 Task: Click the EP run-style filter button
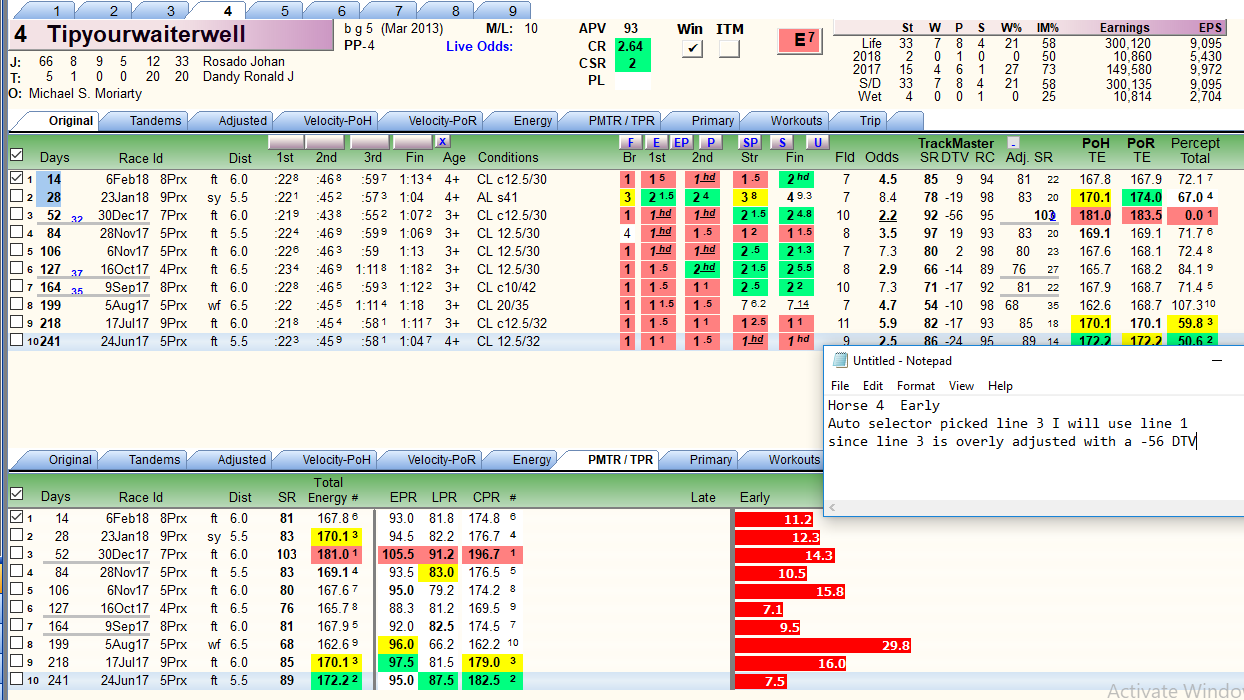680,143
